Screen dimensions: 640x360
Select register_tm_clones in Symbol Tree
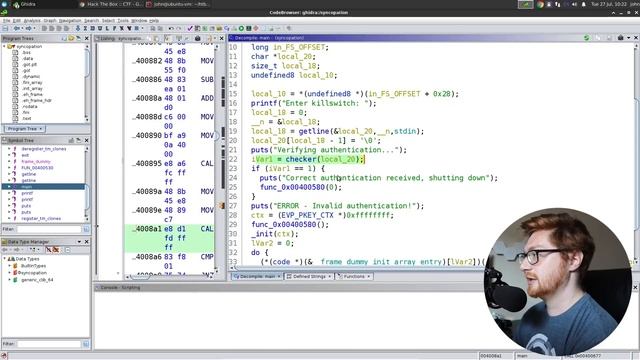pyautogui.click(x=41, y=218)
